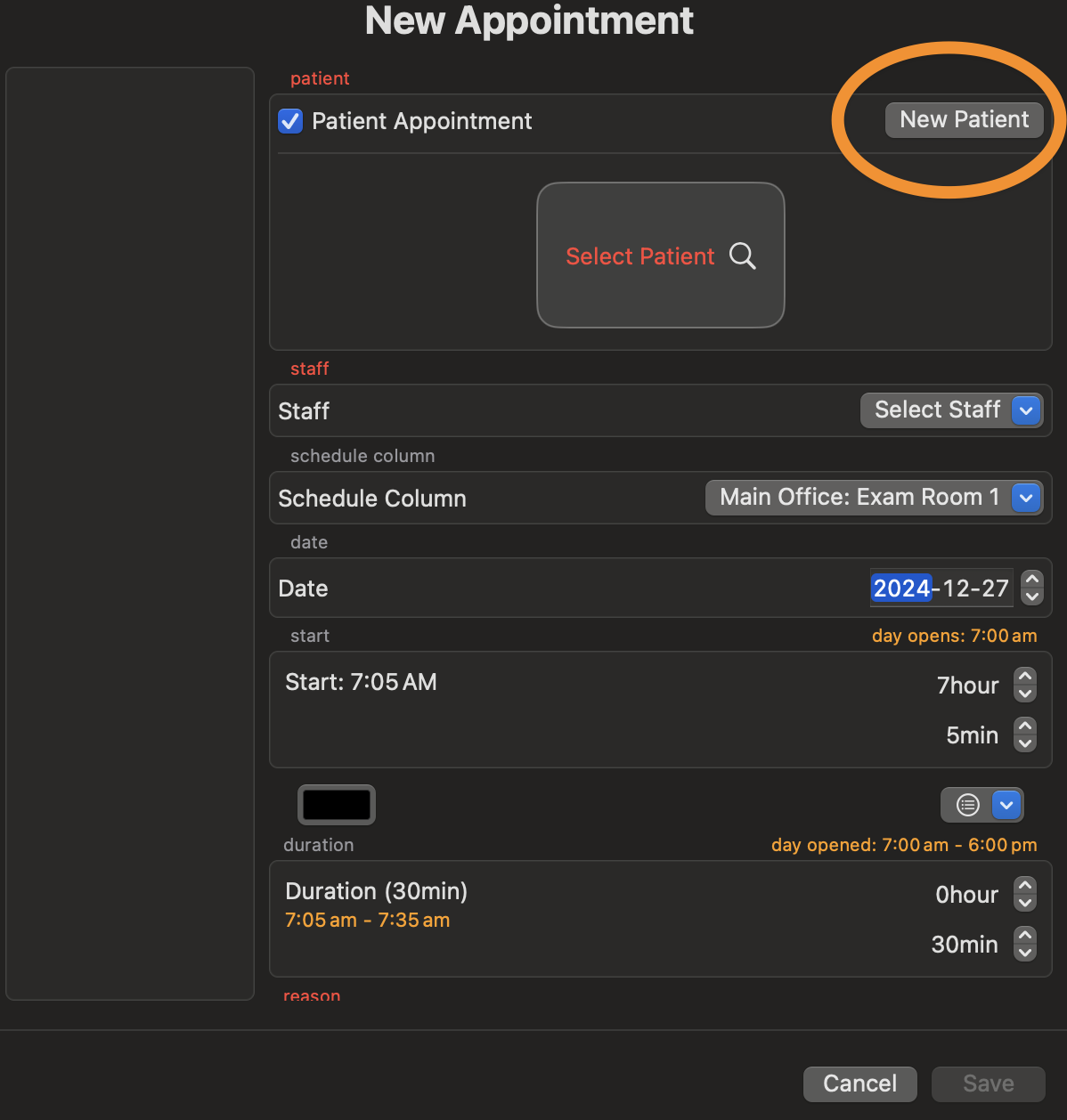Click the New Patient button

pyautogui.click(x=964, y=120)
